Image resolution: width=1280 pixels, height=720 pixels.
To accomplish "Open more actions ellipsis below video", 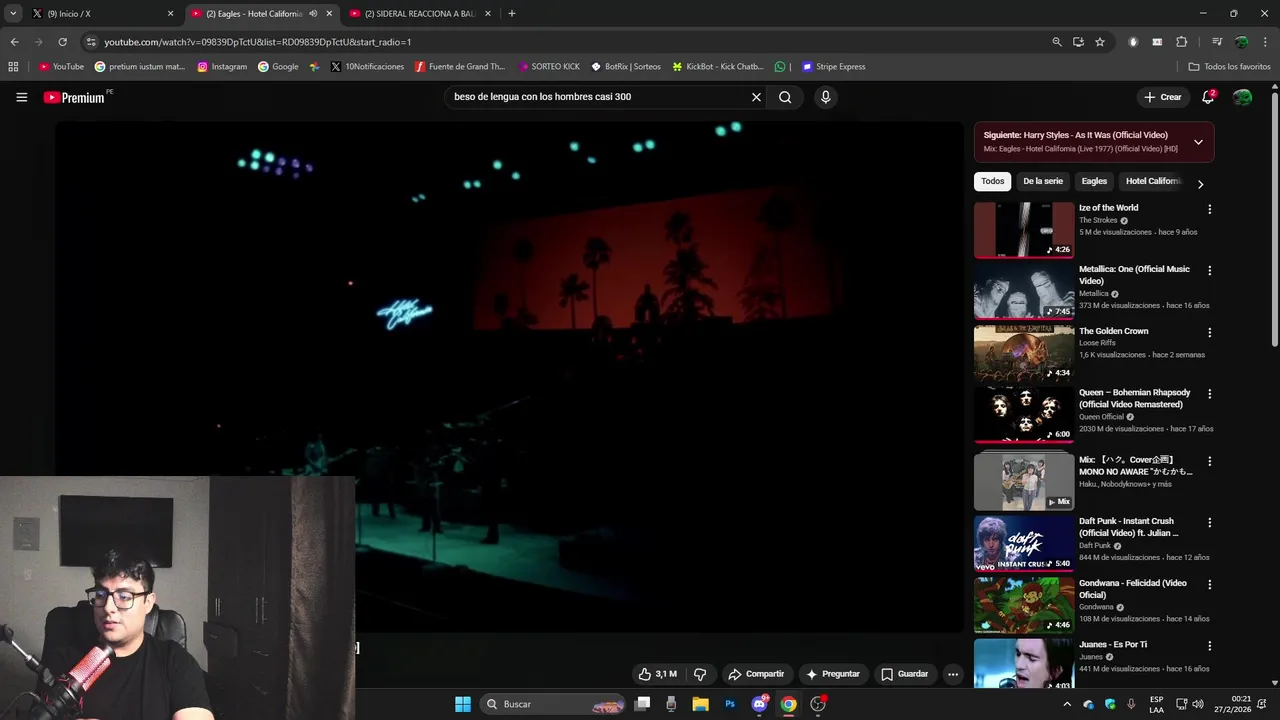I will 953,674.
